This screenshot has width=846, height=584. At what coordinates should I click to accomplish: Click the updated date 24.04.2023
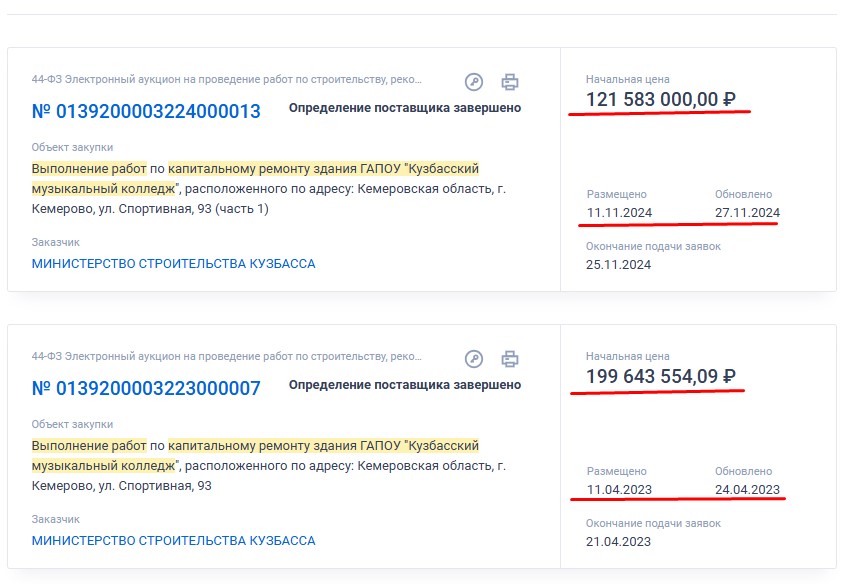[x=748, y=489]
